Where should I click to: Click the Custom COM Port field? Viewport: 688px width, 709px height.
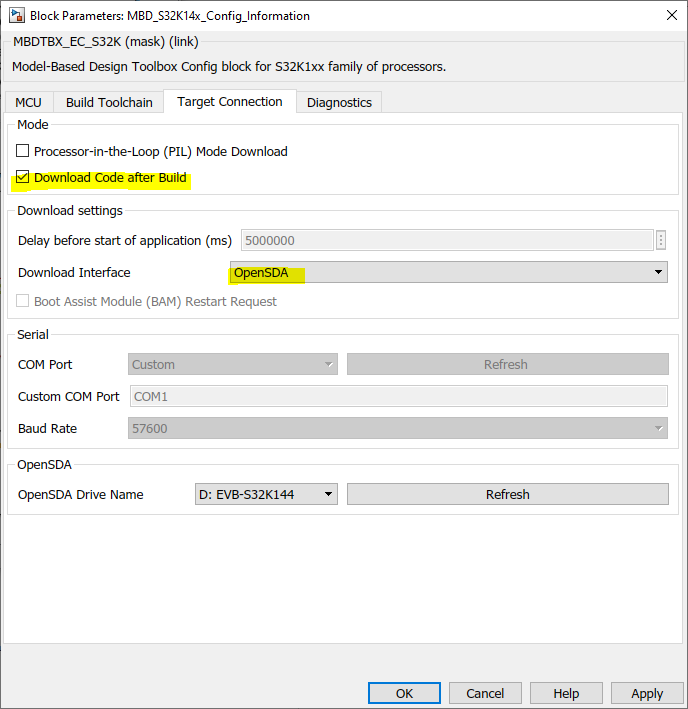(398, 396)
